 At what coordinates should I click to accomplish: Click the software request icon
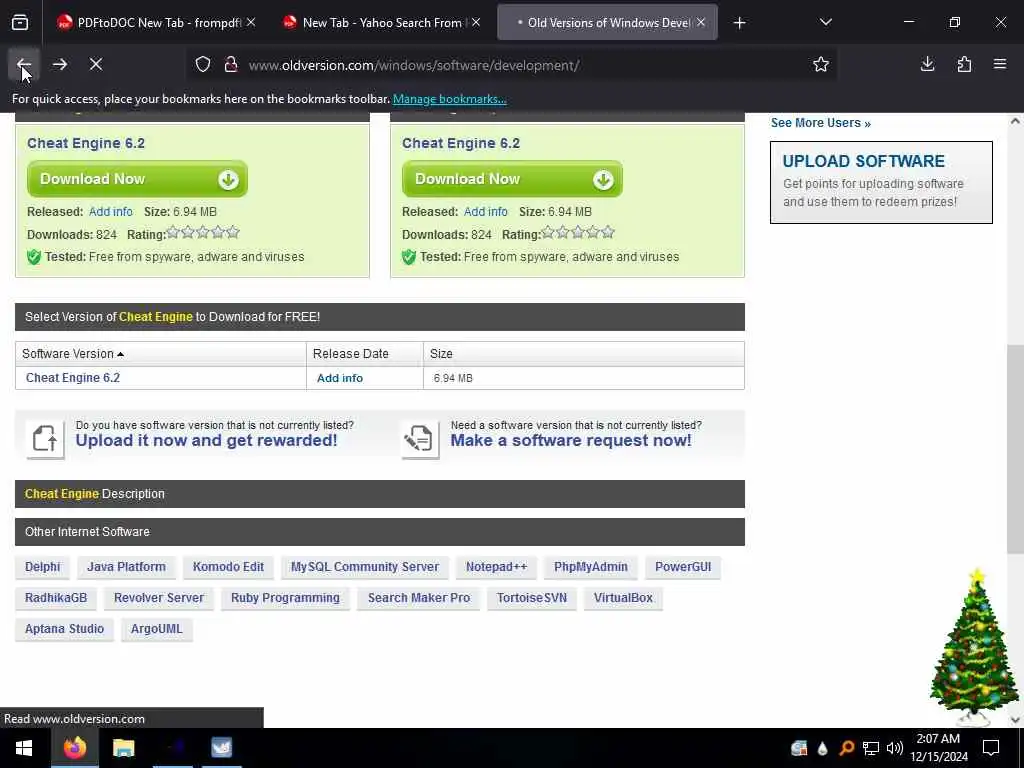coord(420,438)
